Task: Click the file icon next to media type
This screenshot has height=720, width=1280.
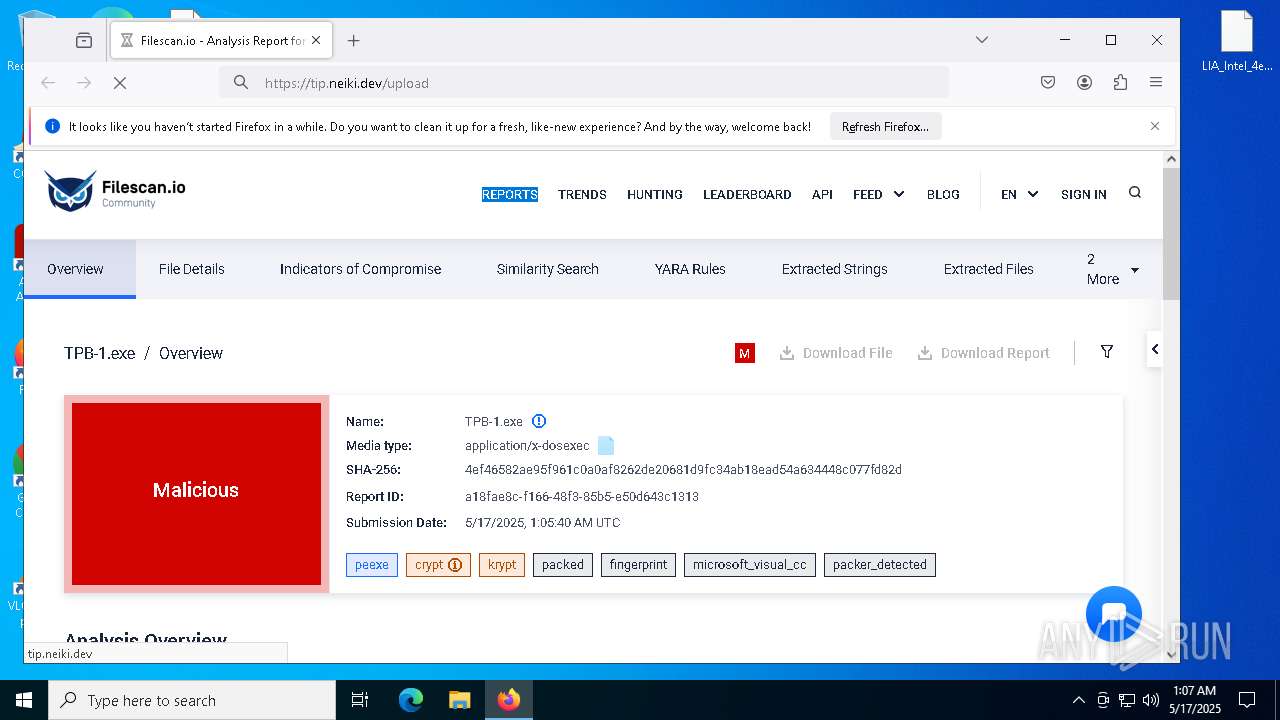Action: coord(606,446)
